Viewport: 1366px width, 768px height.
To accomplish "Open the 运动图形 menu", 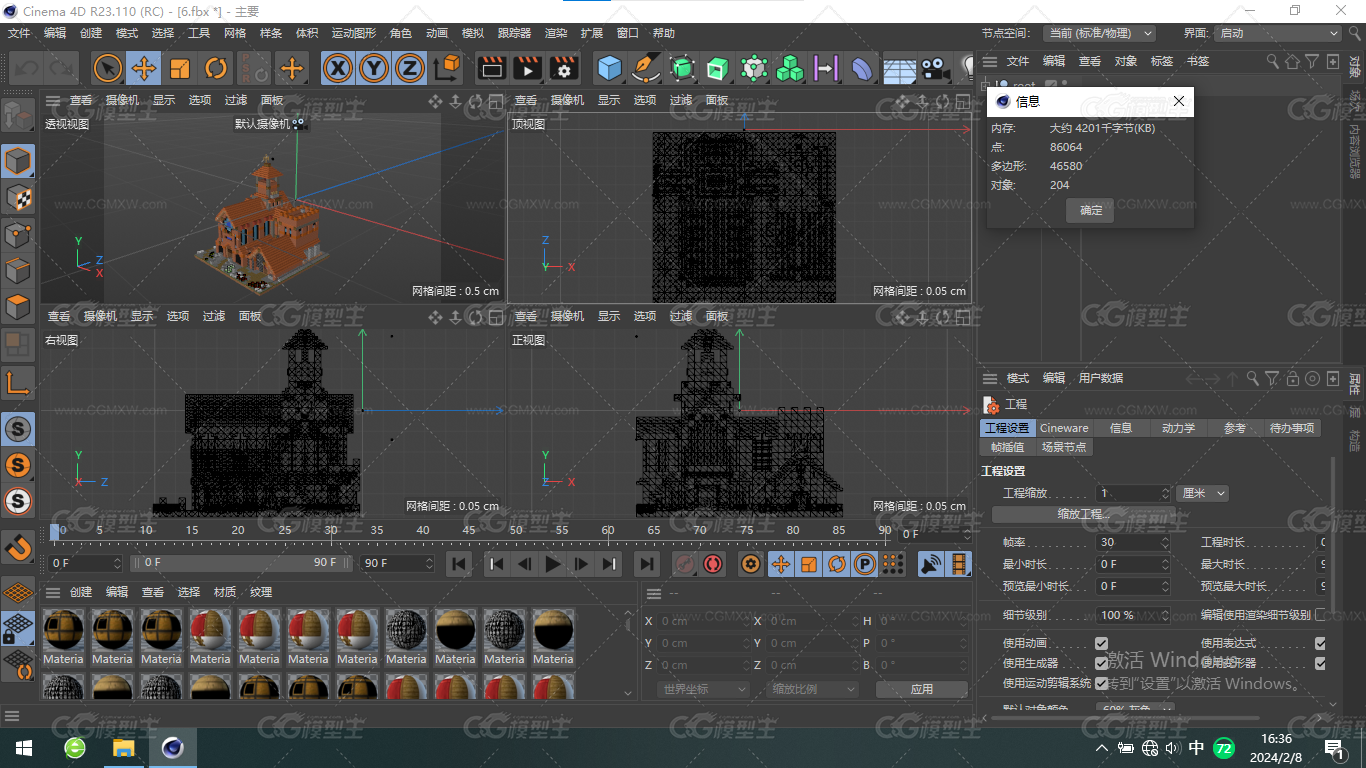I will (354, 33).
